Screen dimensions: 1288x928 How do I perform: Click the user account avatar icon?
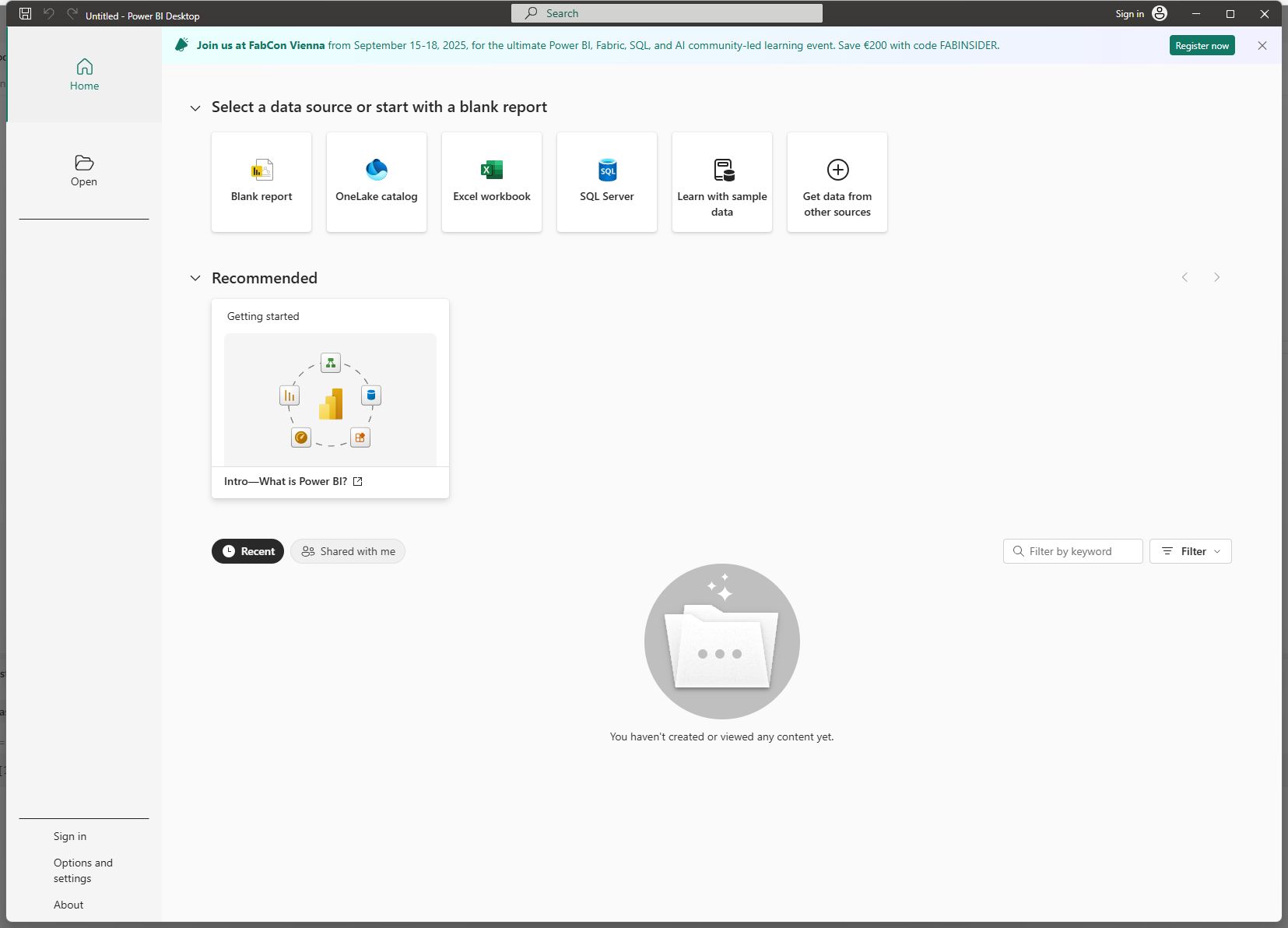pyautogui.click(x=1160, y=13)
